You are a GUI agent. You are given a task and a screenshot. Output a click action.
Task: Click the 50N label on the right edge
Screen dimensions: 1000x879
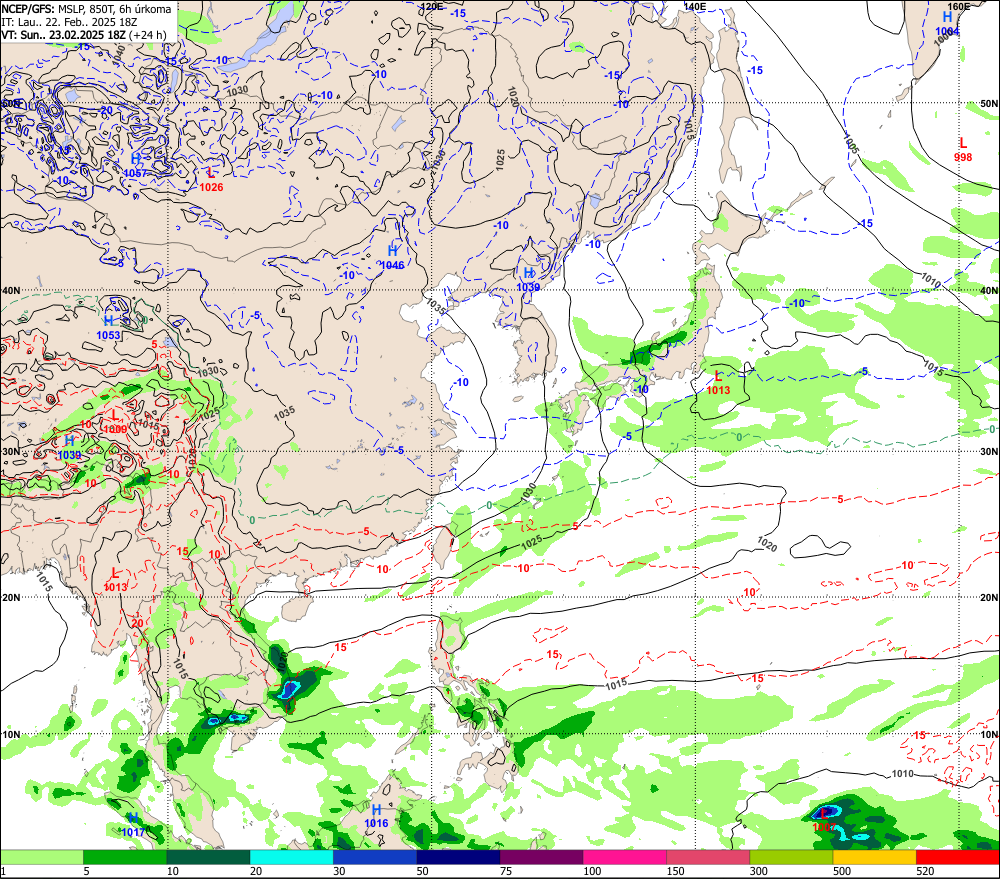[989, 103]
